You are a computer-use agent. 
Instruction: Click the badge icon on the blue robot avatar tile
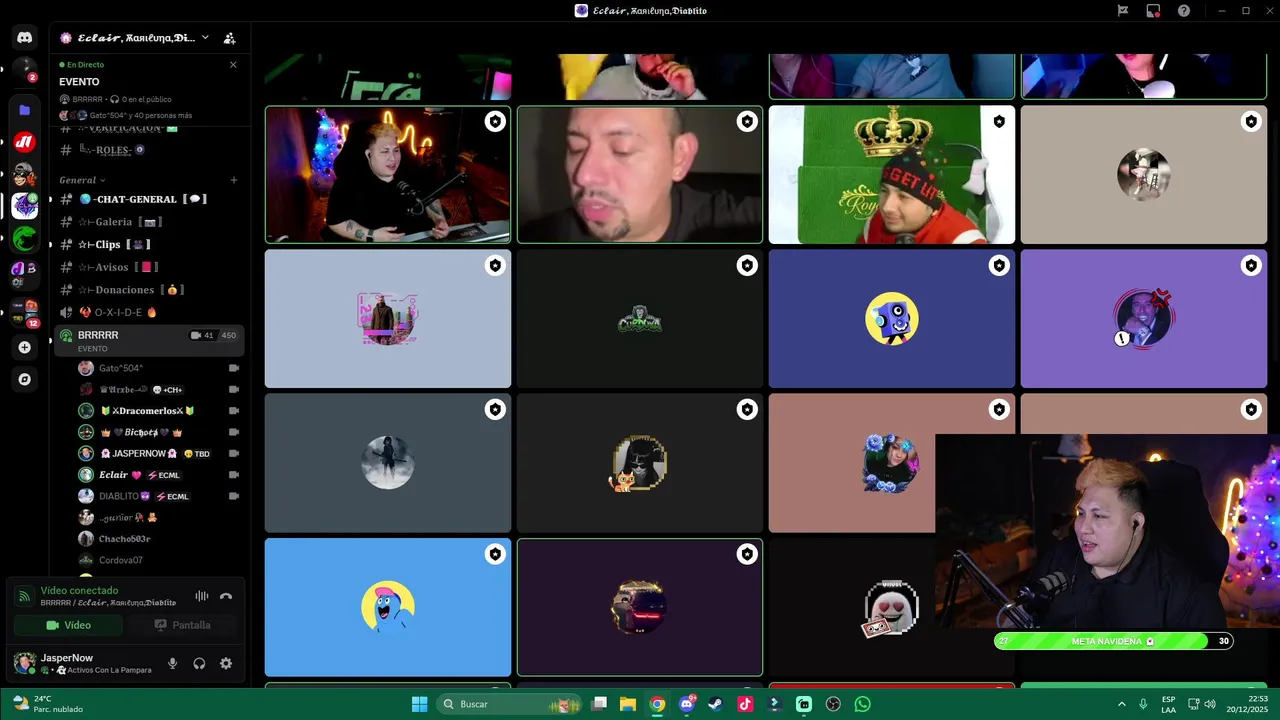point(999,266)
